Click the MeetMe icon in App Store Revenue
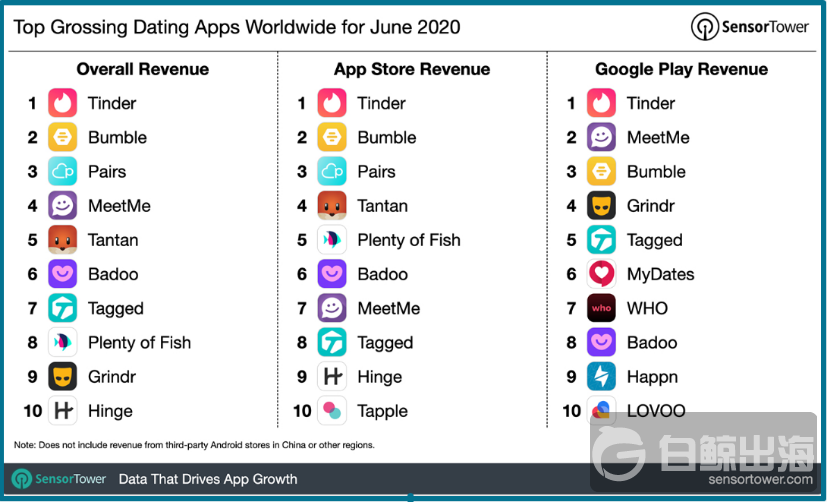 point(332,308)
